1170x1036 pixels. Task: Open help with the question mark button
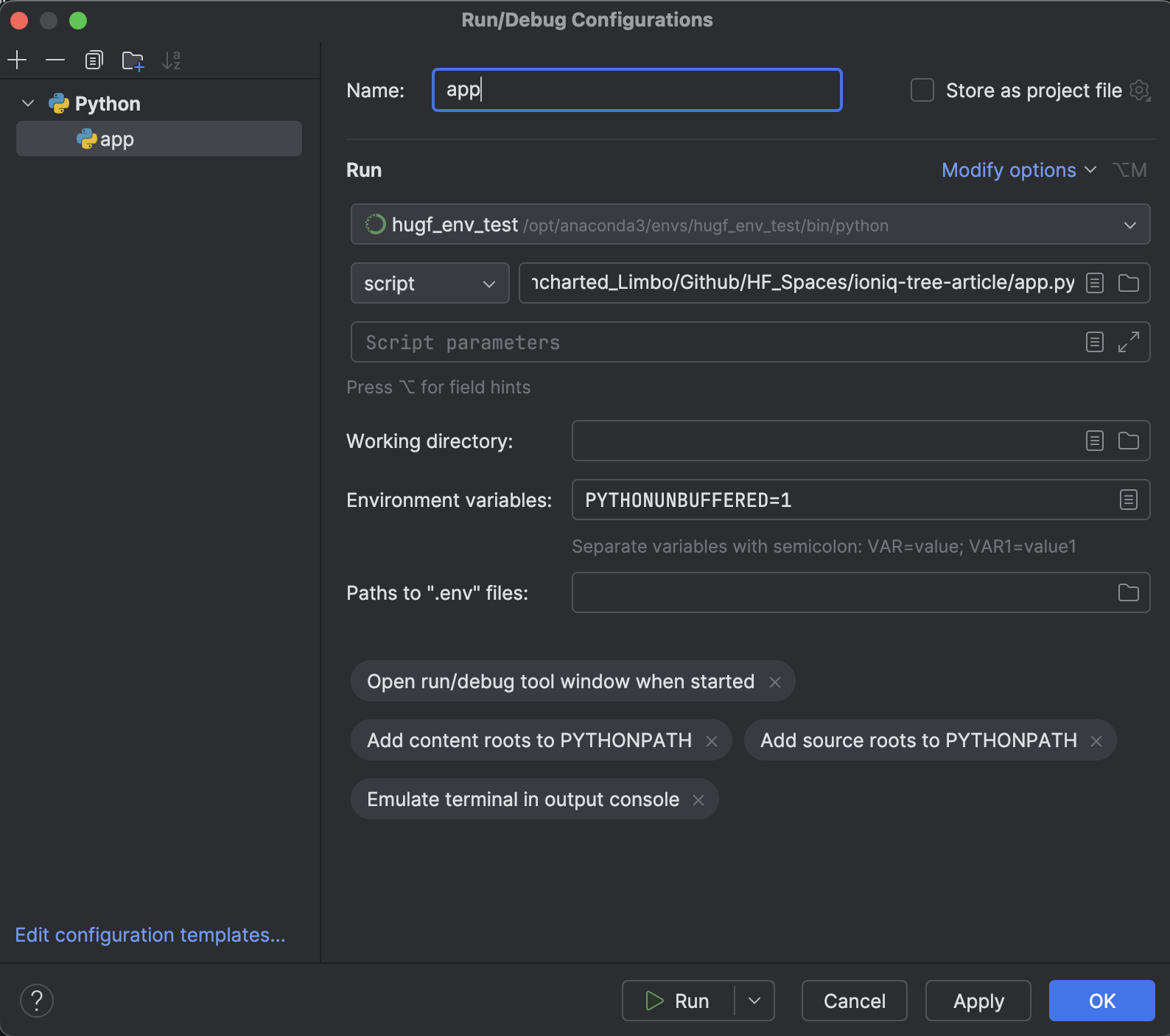click(37, 1001)
